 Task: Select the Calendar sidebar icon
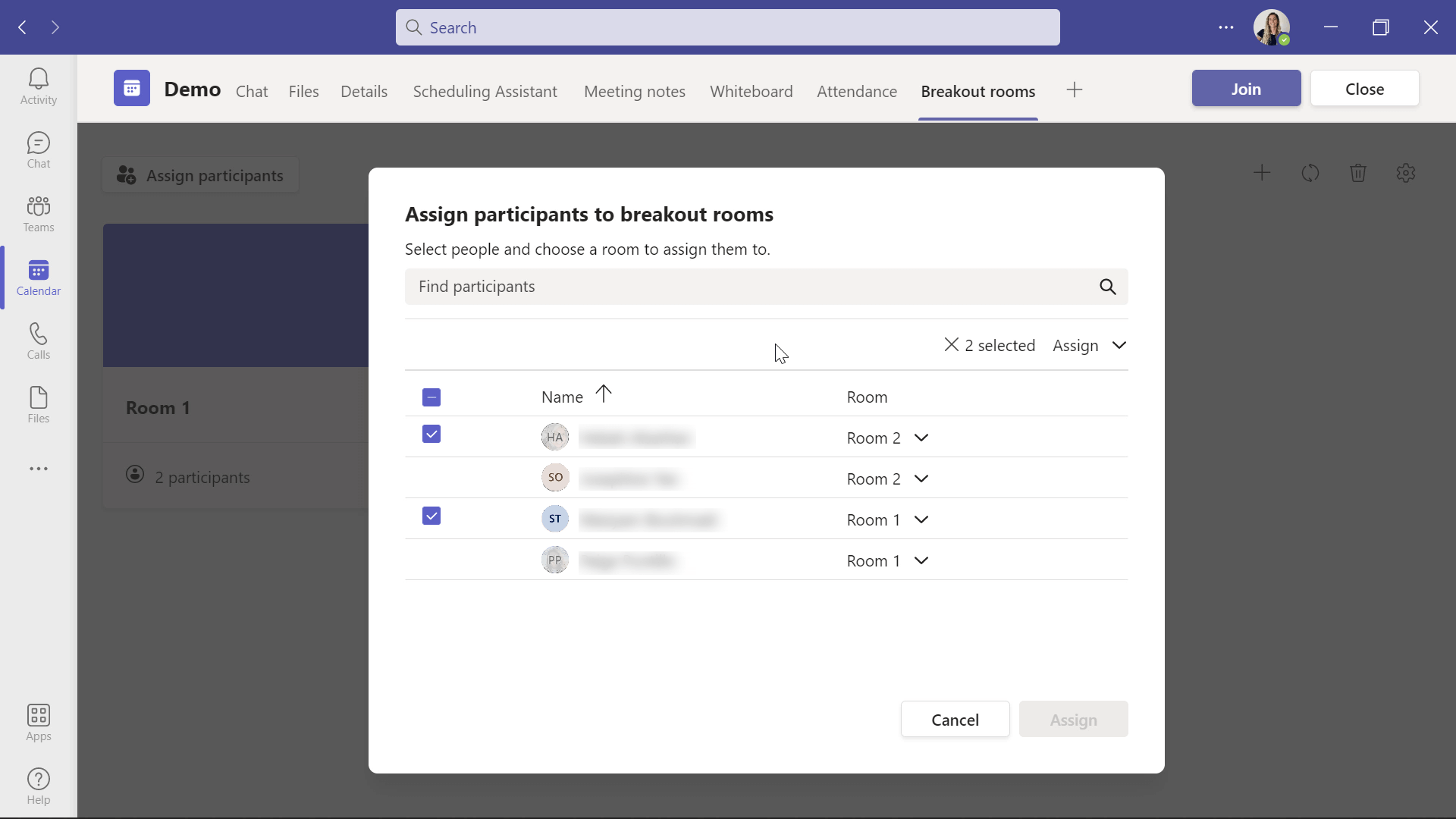(x=37, y=277)
